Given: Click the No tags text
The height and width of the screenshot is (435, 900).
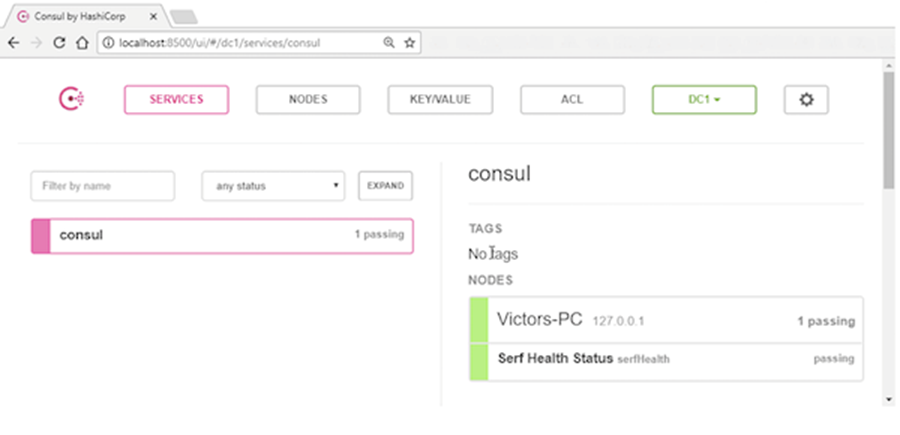Looking at the screenshot, I should 493,254.
